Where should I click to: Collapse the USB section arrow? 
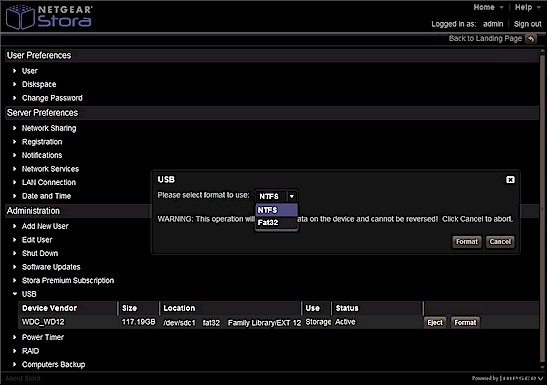click(x=15, y=295)
